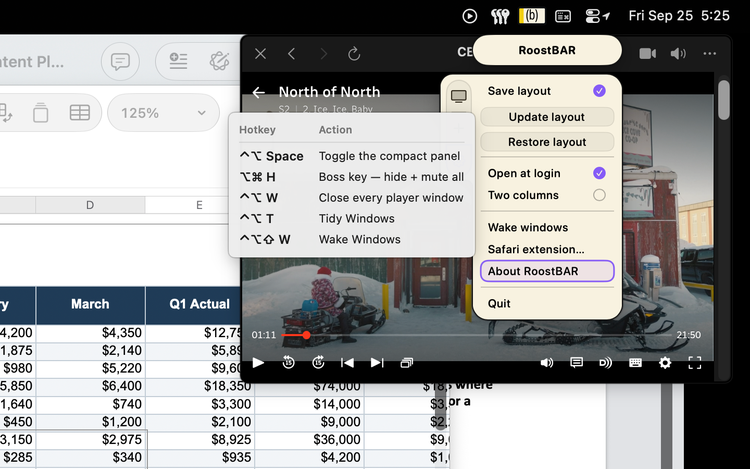This screenshot has width=750, height=469.
Task: Click the date and time in menu bar
Action: pos(679,16)
